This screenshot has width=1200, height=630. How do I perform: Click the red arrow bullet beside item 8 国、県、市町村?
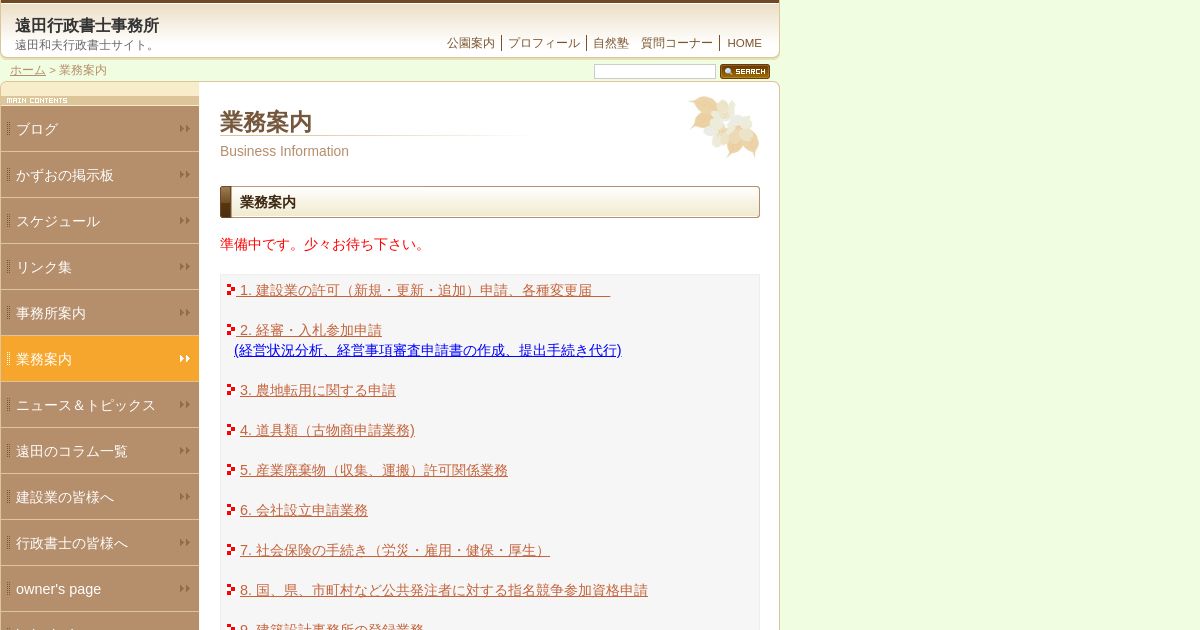point(231,590)
